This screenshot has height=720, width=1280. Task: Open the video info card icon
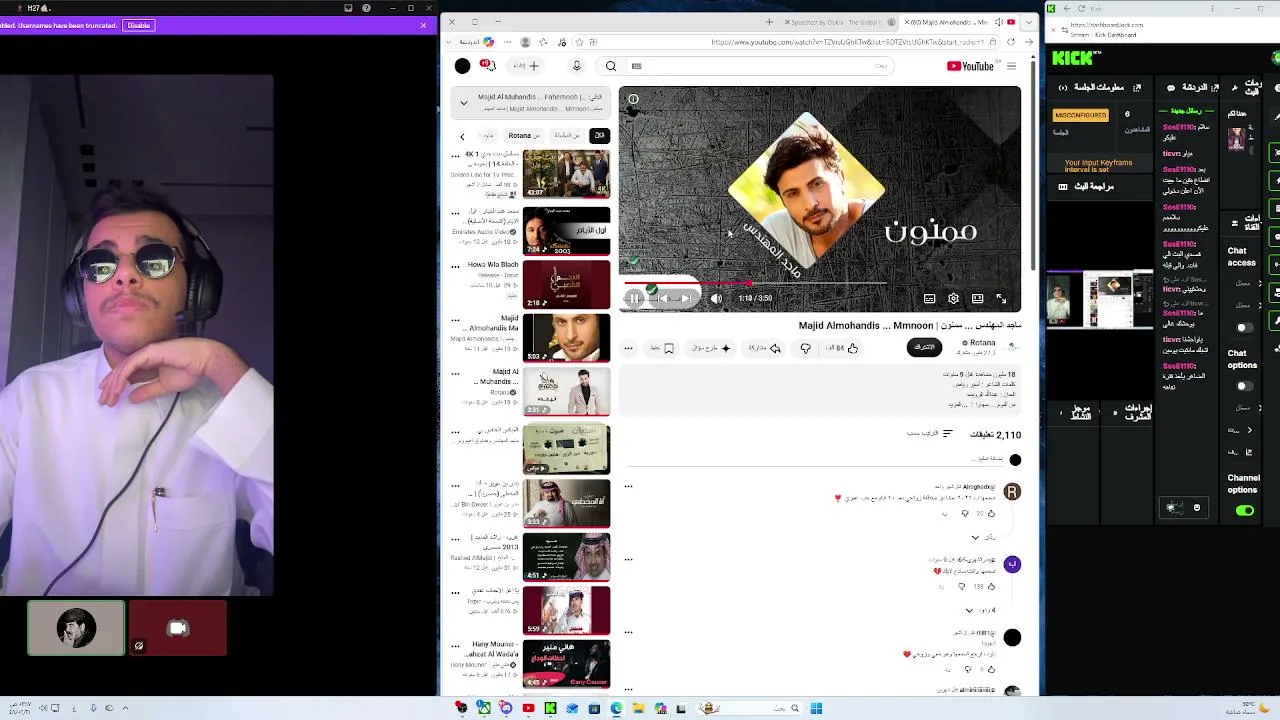(x=633, y=100)
